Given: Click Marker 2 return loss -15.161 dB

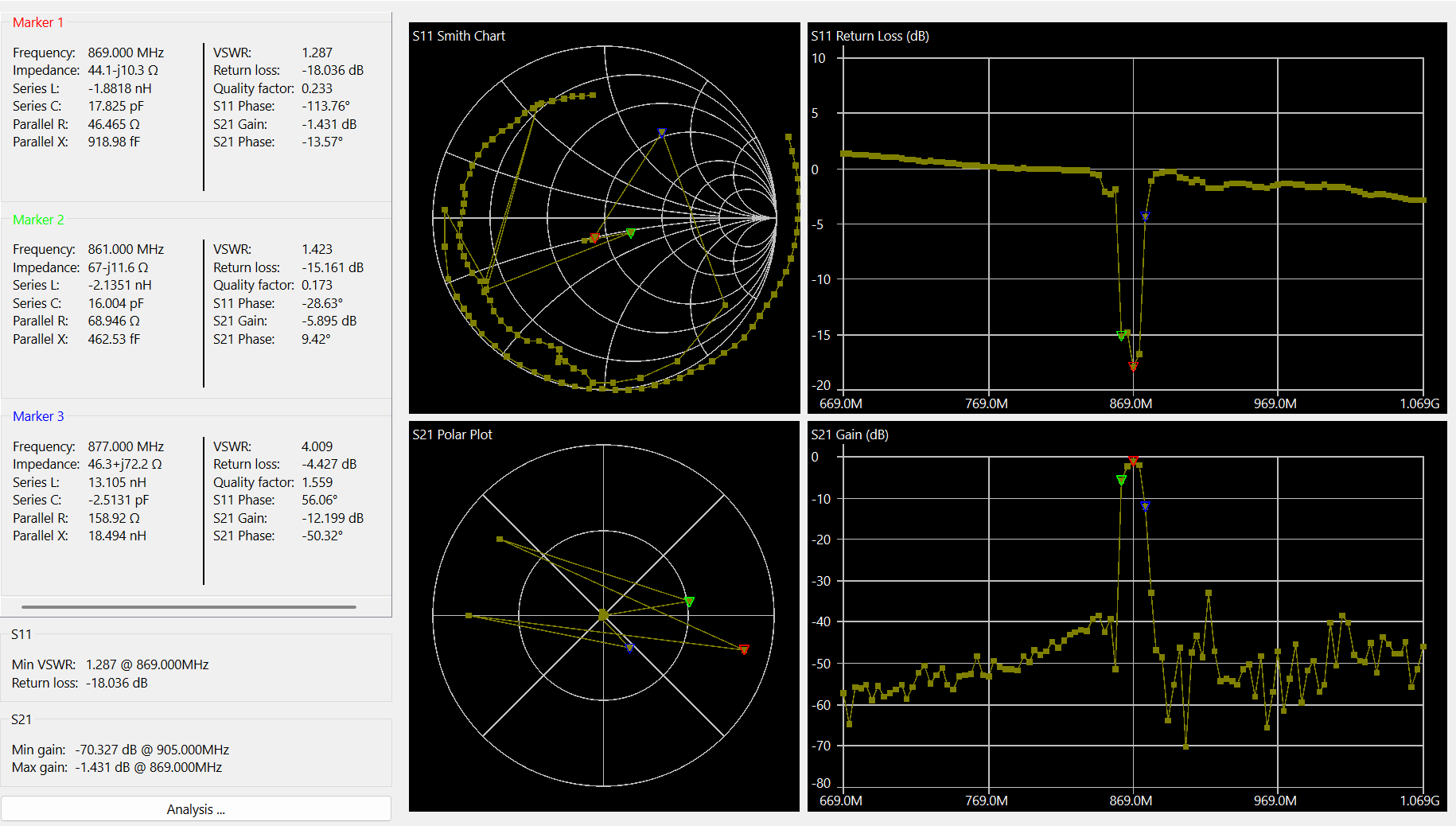Looking at the screenshot, I should click(333, 267).
